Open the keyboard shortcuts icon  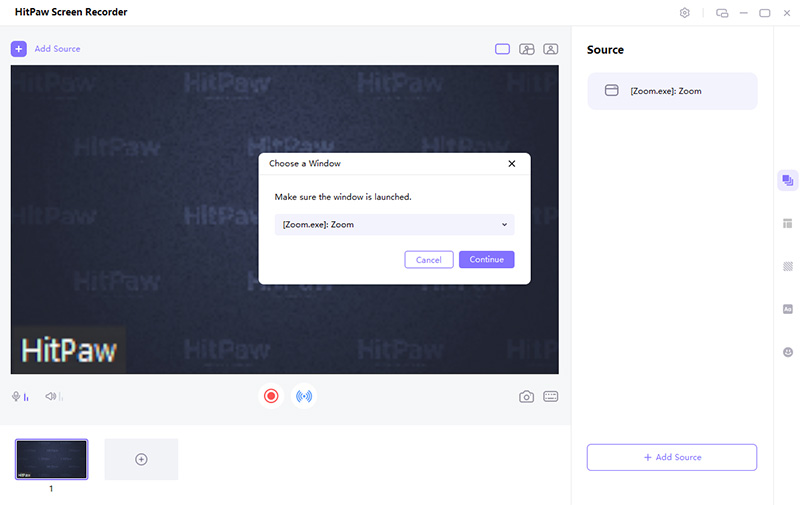pos(551,396)
